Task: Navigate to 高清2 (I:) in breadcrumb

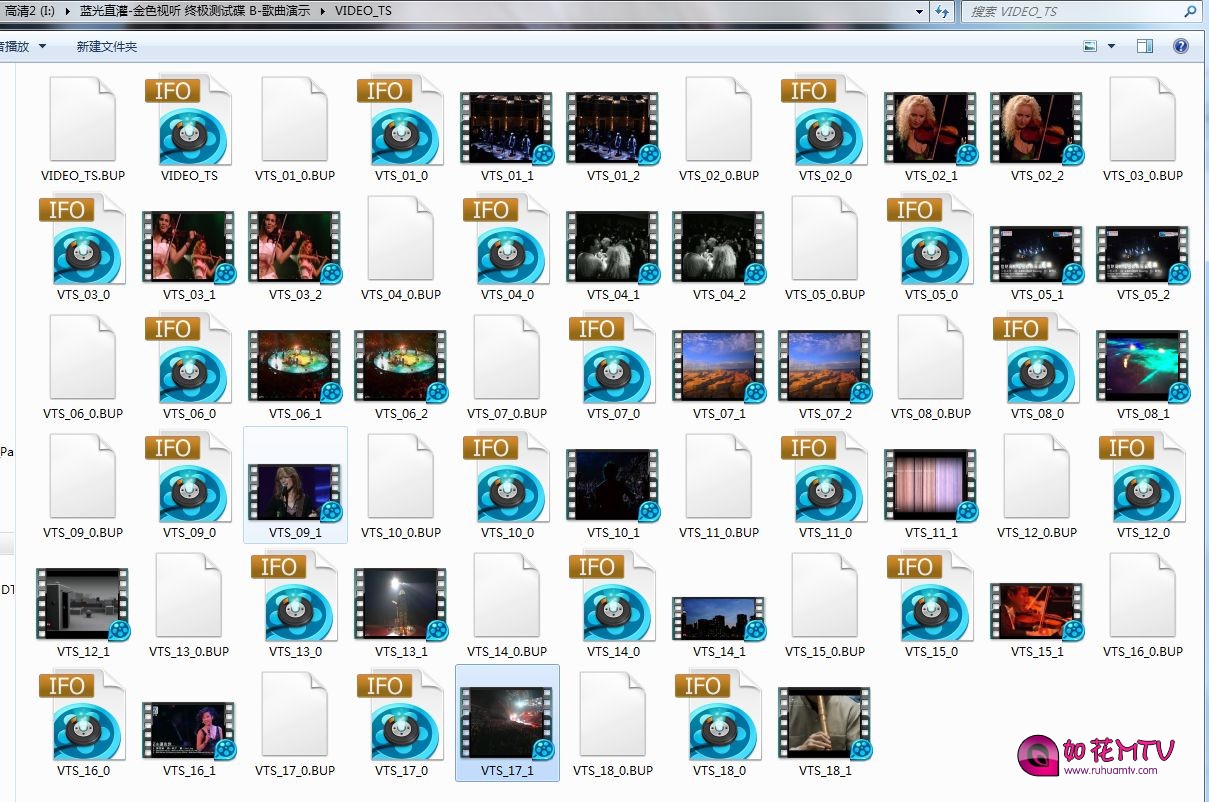Action: pyautogui.click(x=27, y=12)
